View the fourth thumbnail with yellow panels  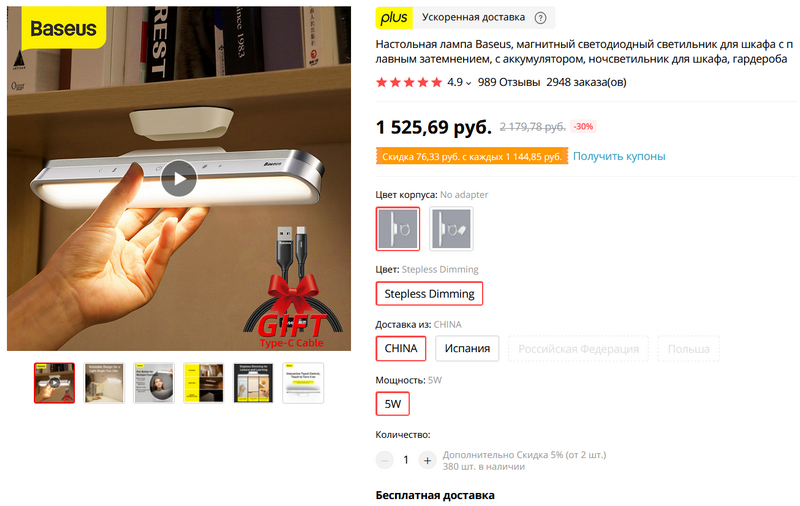click(204, 383)
